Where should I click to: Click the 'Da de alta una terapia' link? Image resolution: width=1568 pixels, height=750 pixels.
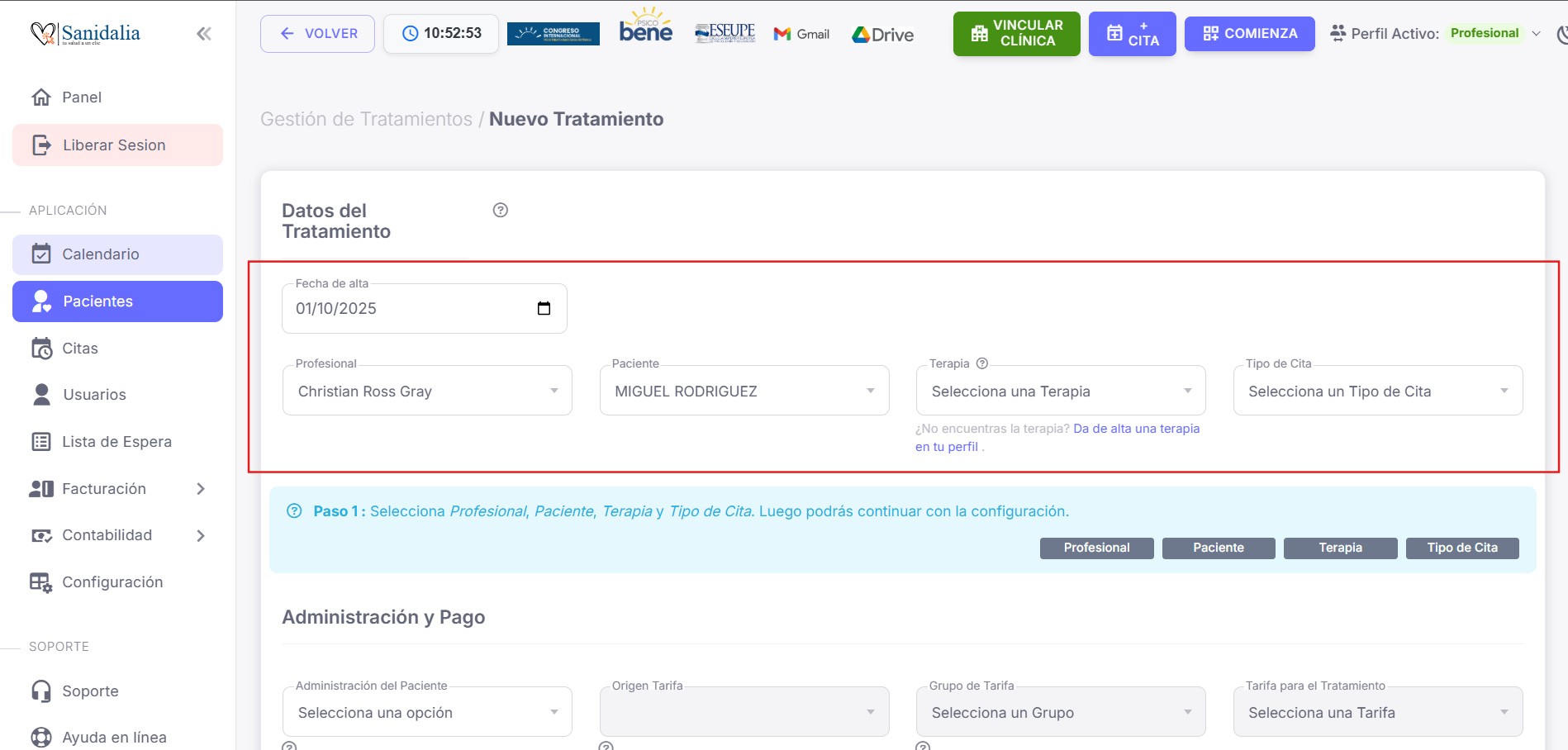[1136, 429]
